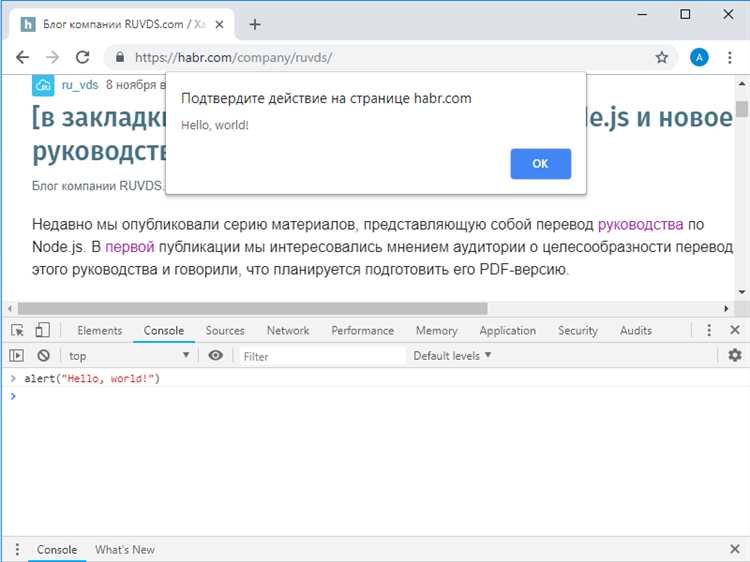Reload the current page
750x562 pixels.
click(82, 57)
